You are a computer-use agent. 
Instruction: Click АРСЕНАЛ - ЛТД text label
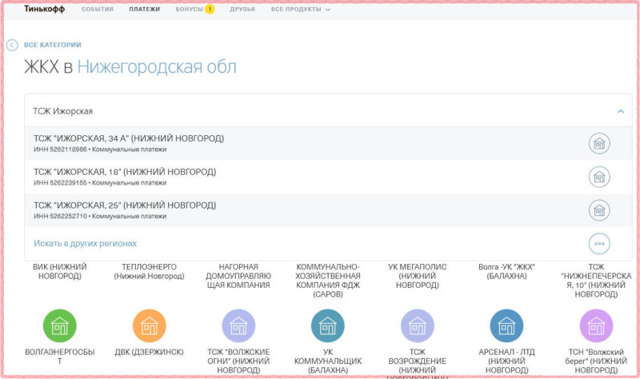507,361
